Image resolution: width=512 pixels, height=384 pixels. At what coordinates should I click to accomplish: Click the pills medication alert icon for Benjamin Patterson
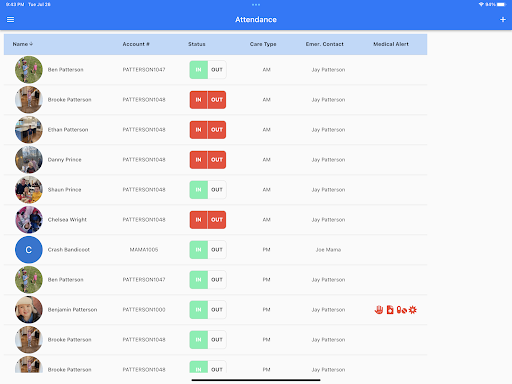click(402, 310)
